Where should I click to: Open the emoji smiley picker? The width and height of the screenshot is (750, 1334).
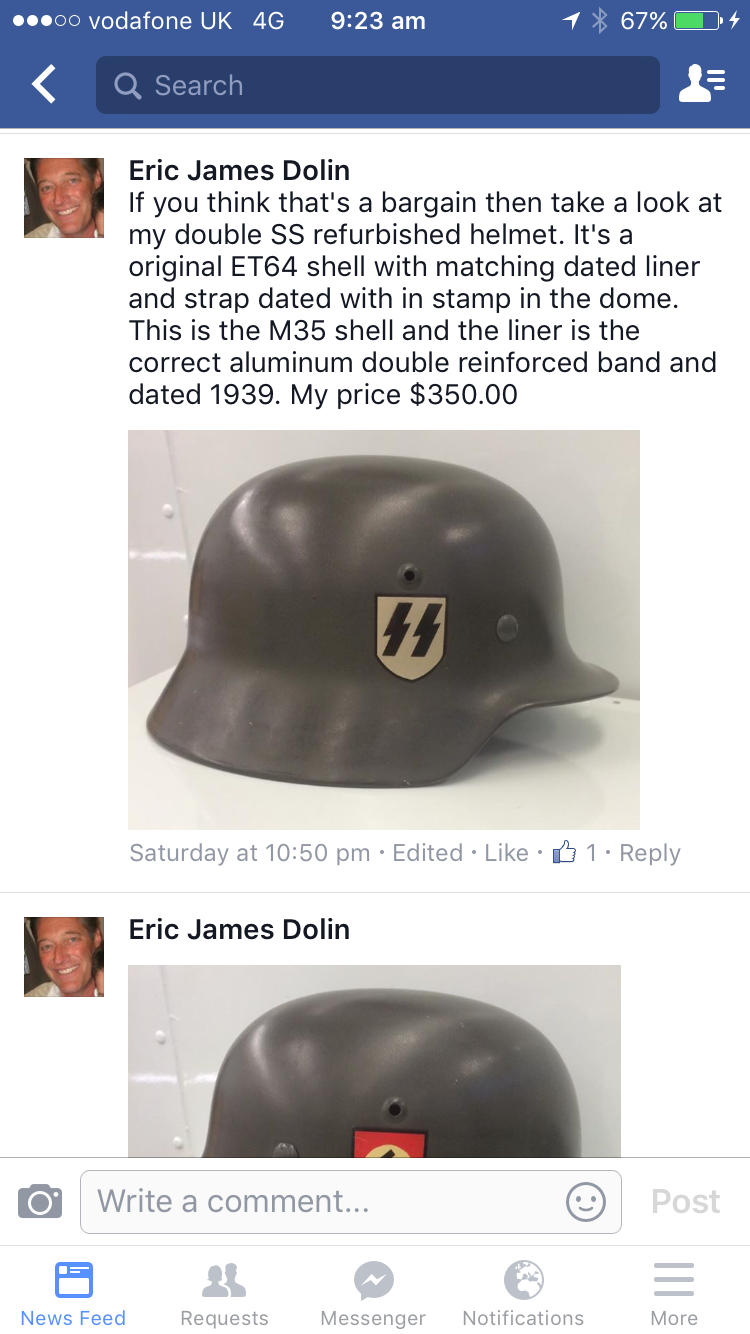click(586, 1201)
